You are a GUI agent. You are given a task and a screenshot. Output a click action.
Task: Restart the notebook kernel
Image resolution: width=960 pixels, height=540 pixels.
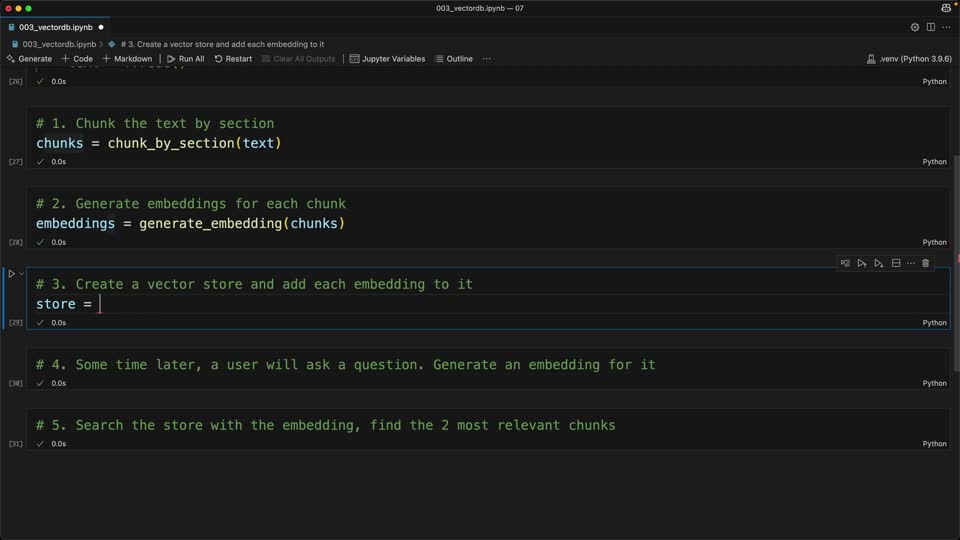pos(233,59)
